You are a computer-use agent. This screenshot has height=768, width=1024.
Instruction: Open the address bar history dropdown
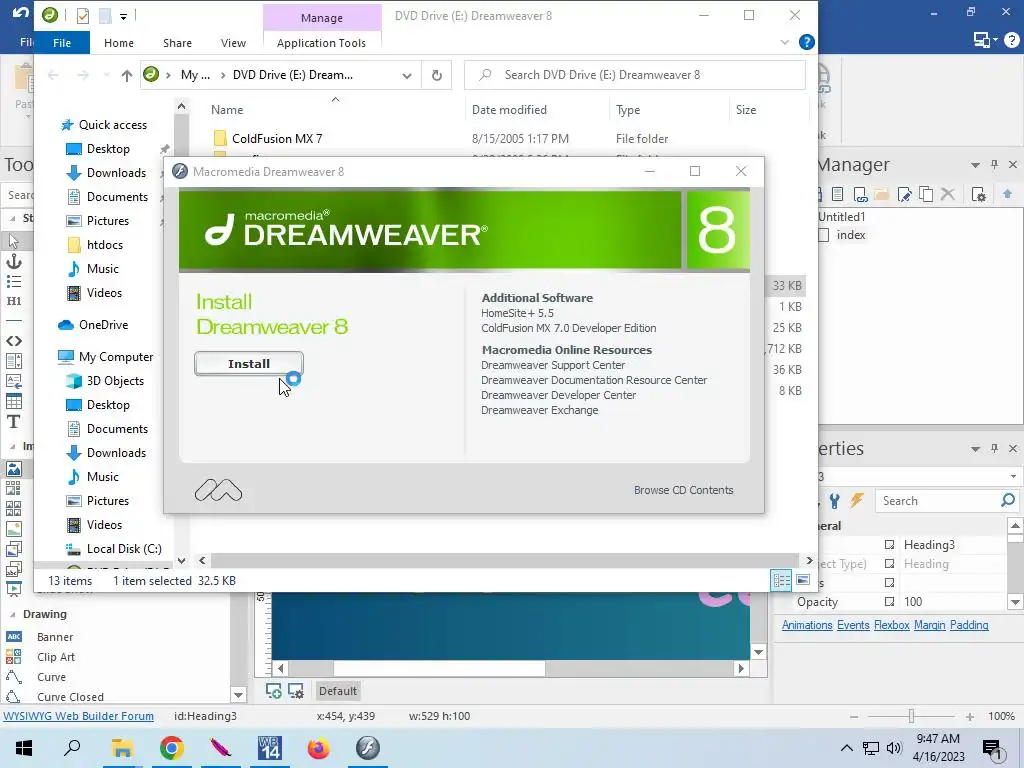407,75
